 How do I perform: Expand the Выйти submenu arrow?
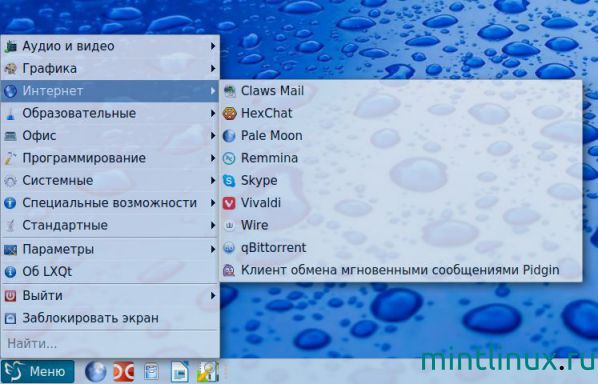213,296
